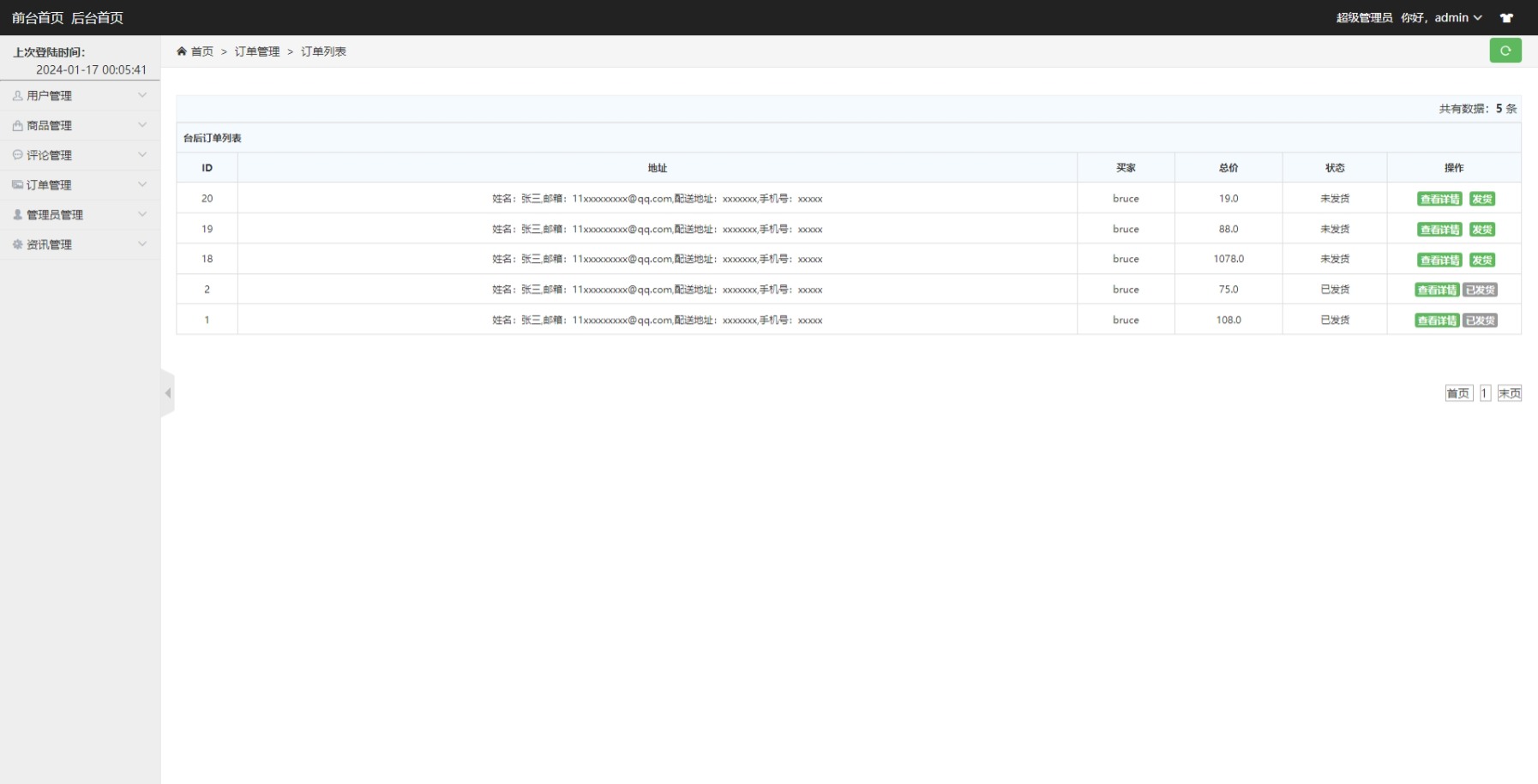The width and height of the screenshot is (1538, 784).
Task: Open the 评论管理 sidebar menu
Action: 80,155
